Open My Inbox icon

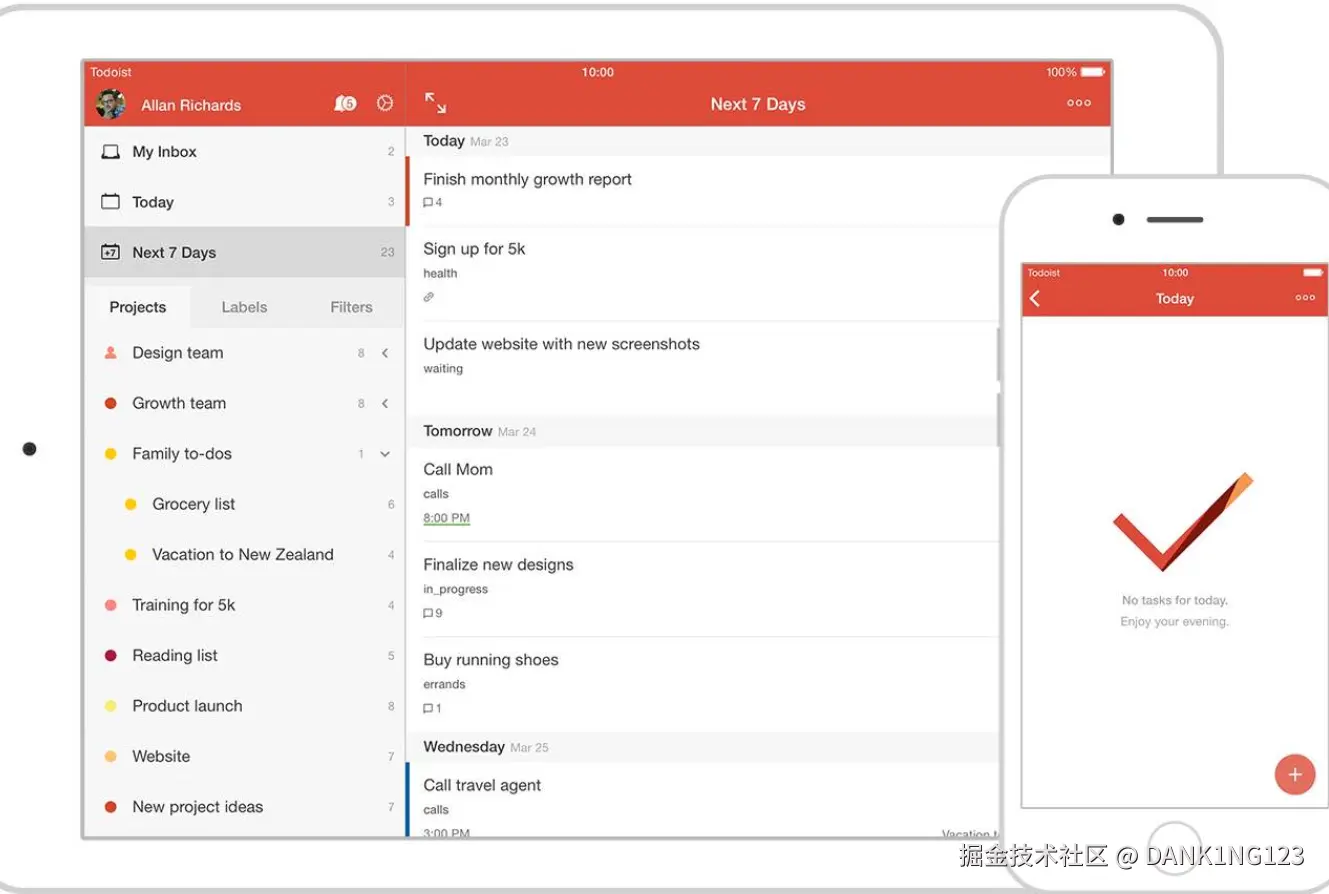[110, 152]
